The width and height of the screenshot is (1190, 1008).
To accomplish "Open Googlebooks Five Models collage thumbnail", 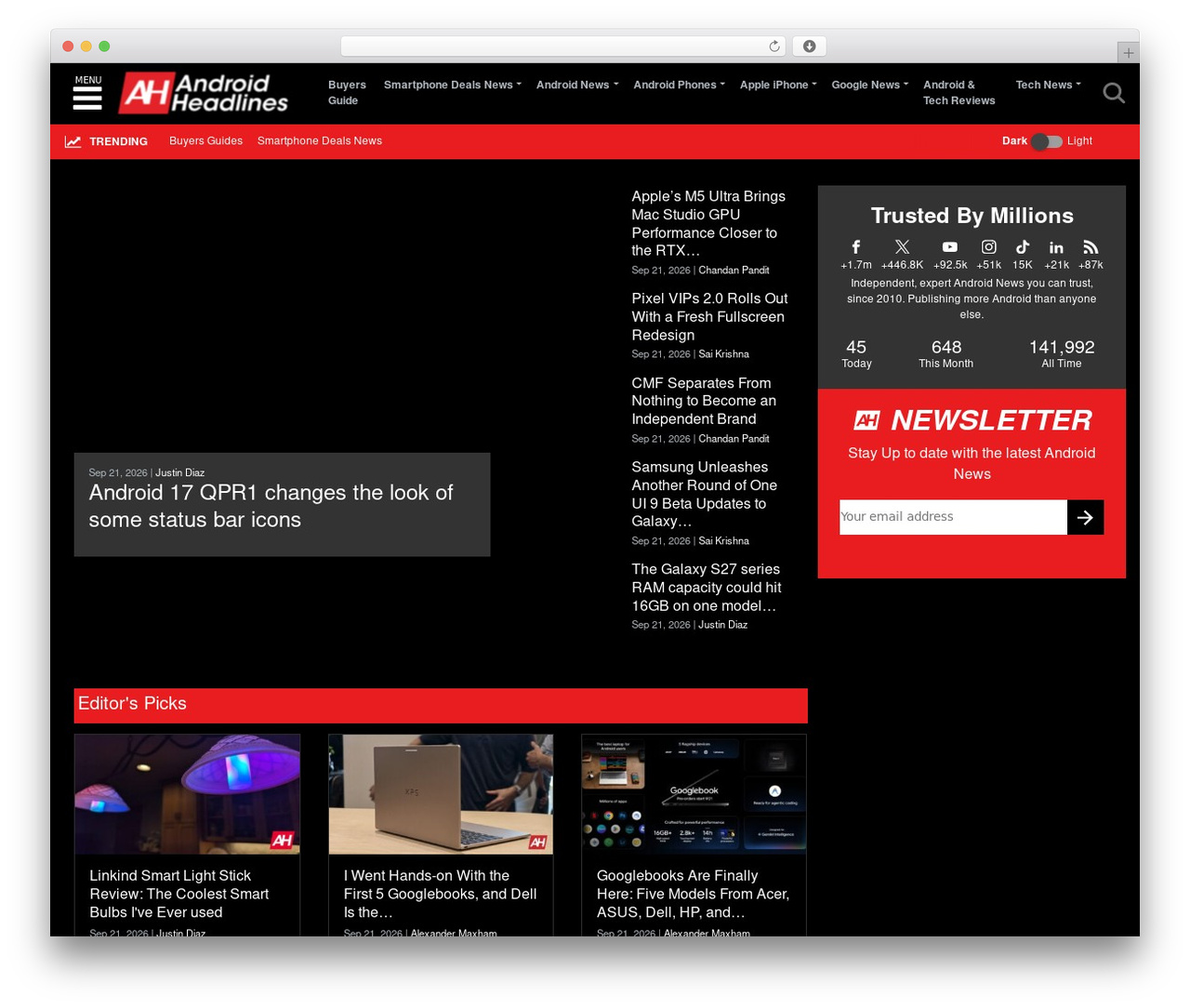I will [694, 794].
